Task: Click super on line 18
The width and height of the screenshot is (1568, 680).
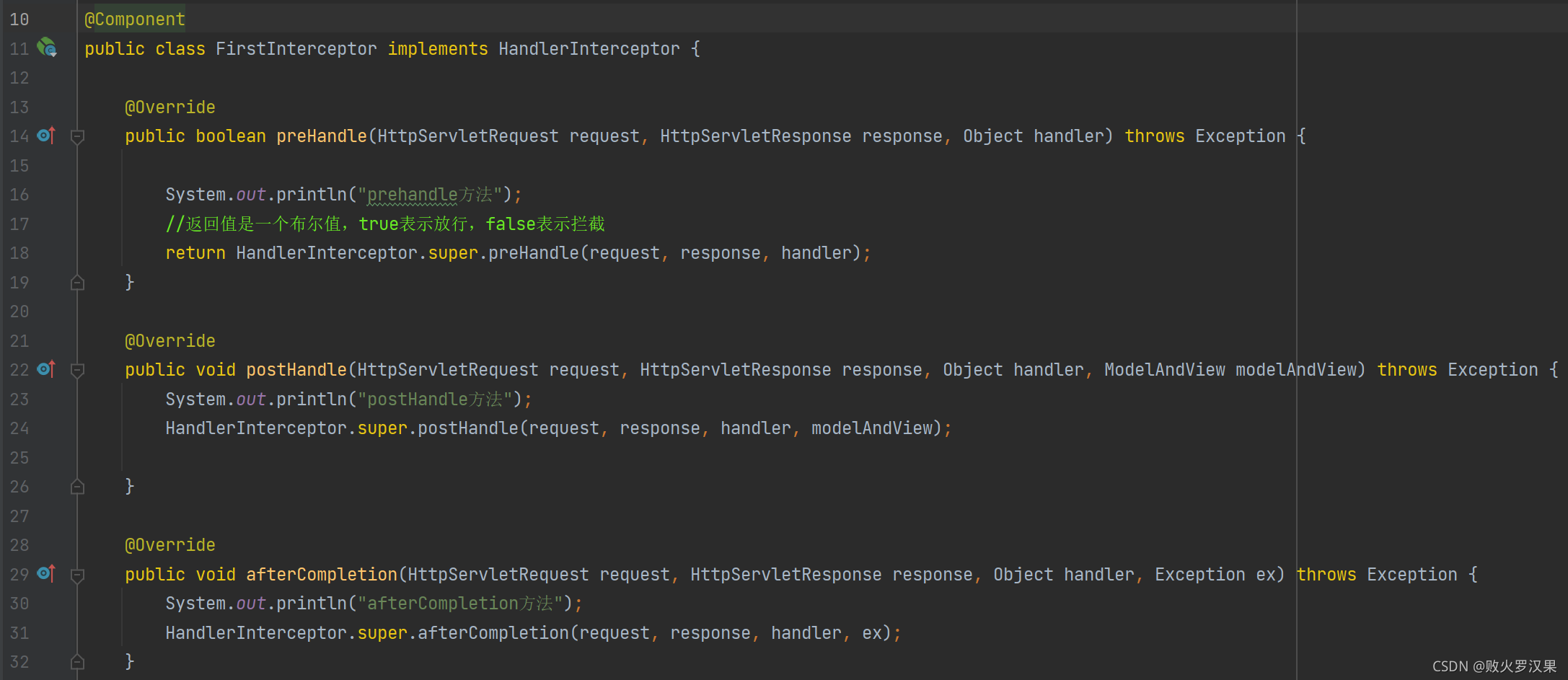Action: pyautogui.click(x=453, y=253)
